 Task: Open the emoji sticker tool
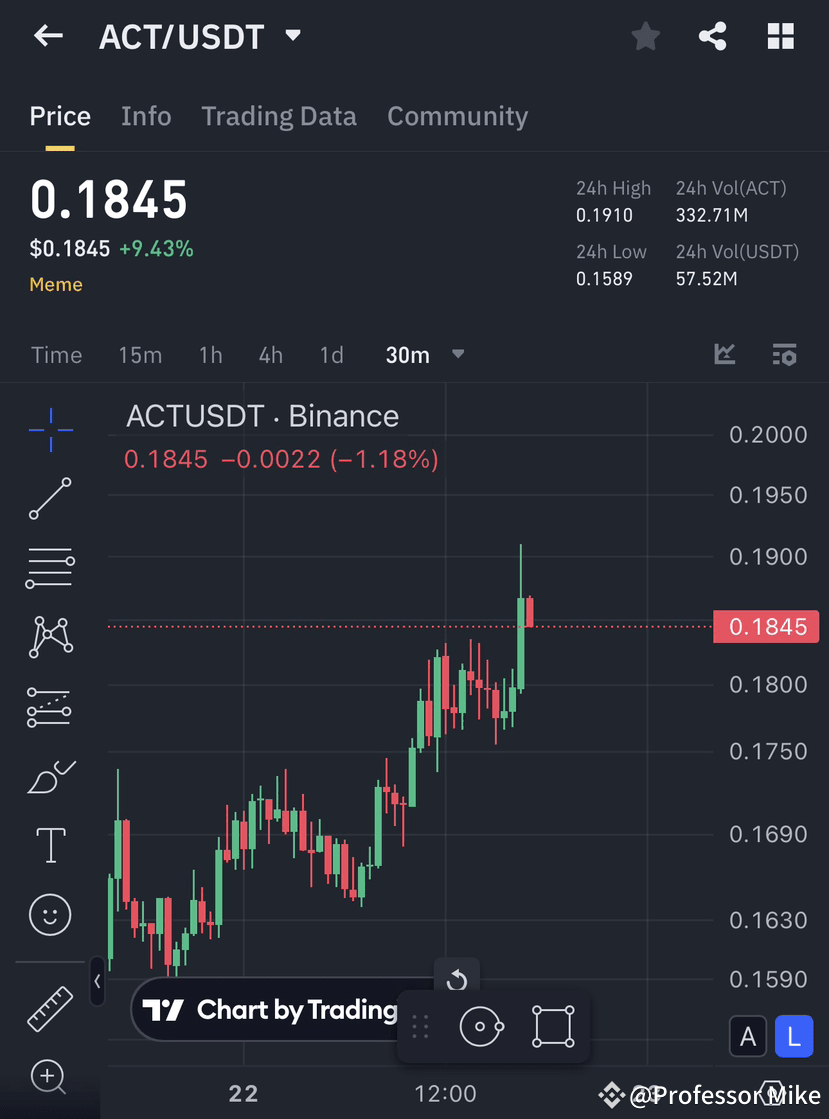point(50,915)
